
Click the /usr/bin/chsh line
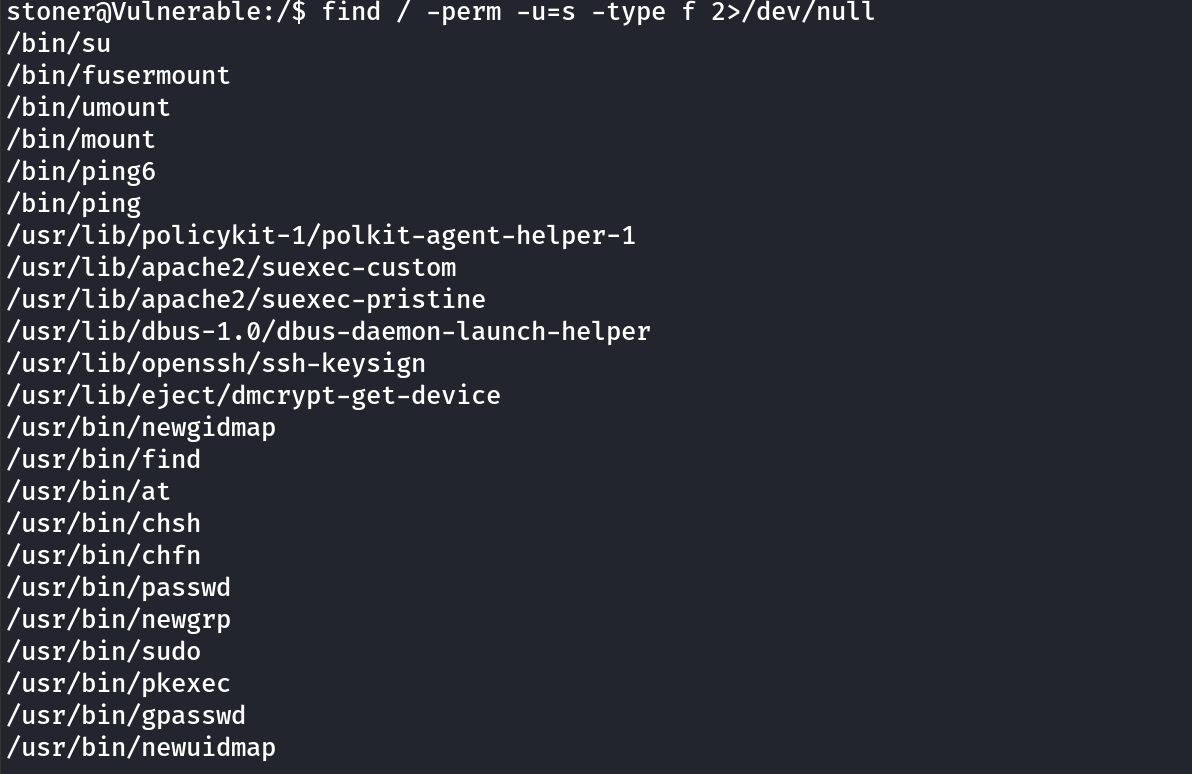point(103,524)
